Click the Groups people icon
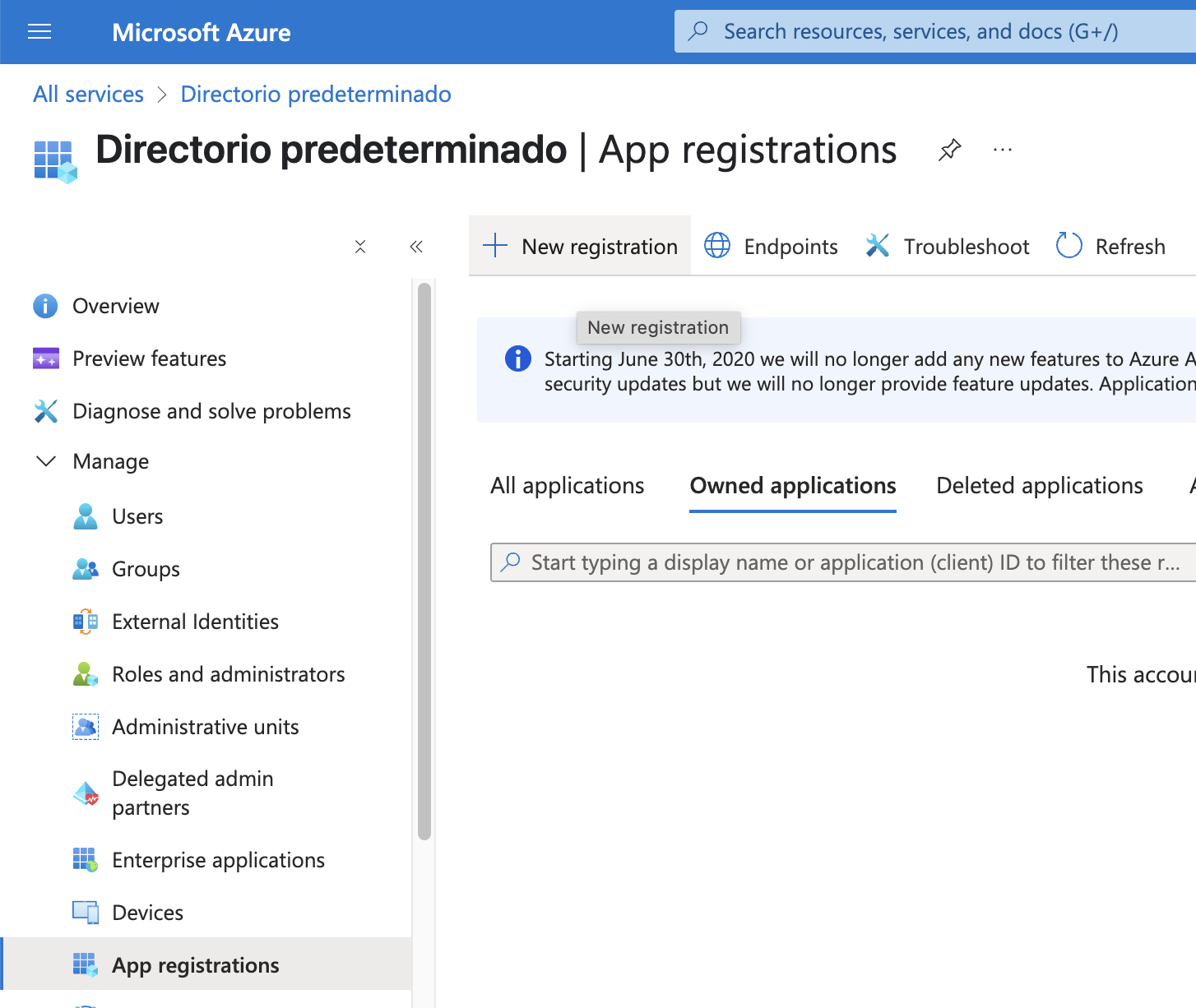This screenshot has width=1196, height=1008. [x=86, y=569]
